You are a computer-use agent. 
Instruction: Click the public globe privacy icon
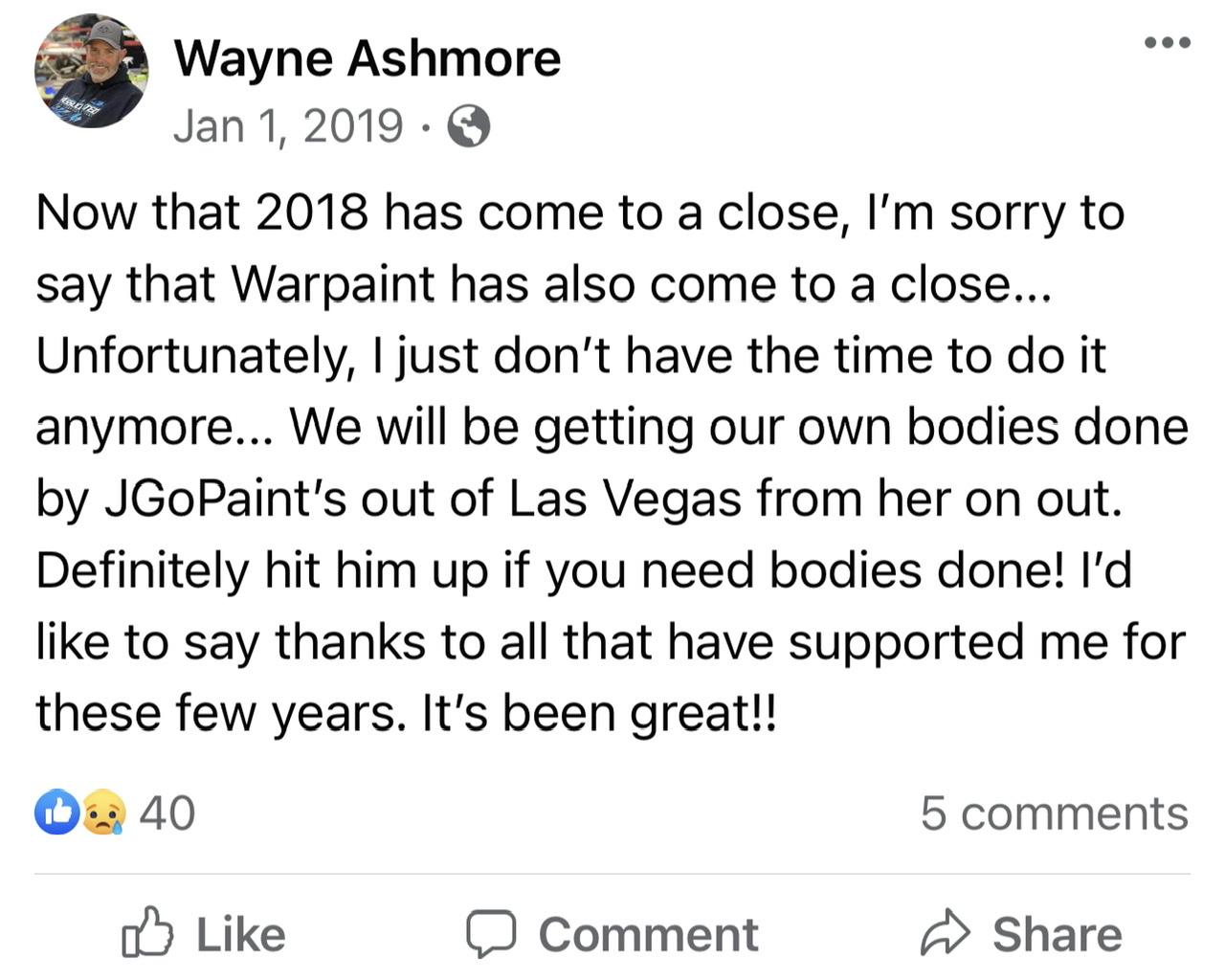[x=469, y=125]
